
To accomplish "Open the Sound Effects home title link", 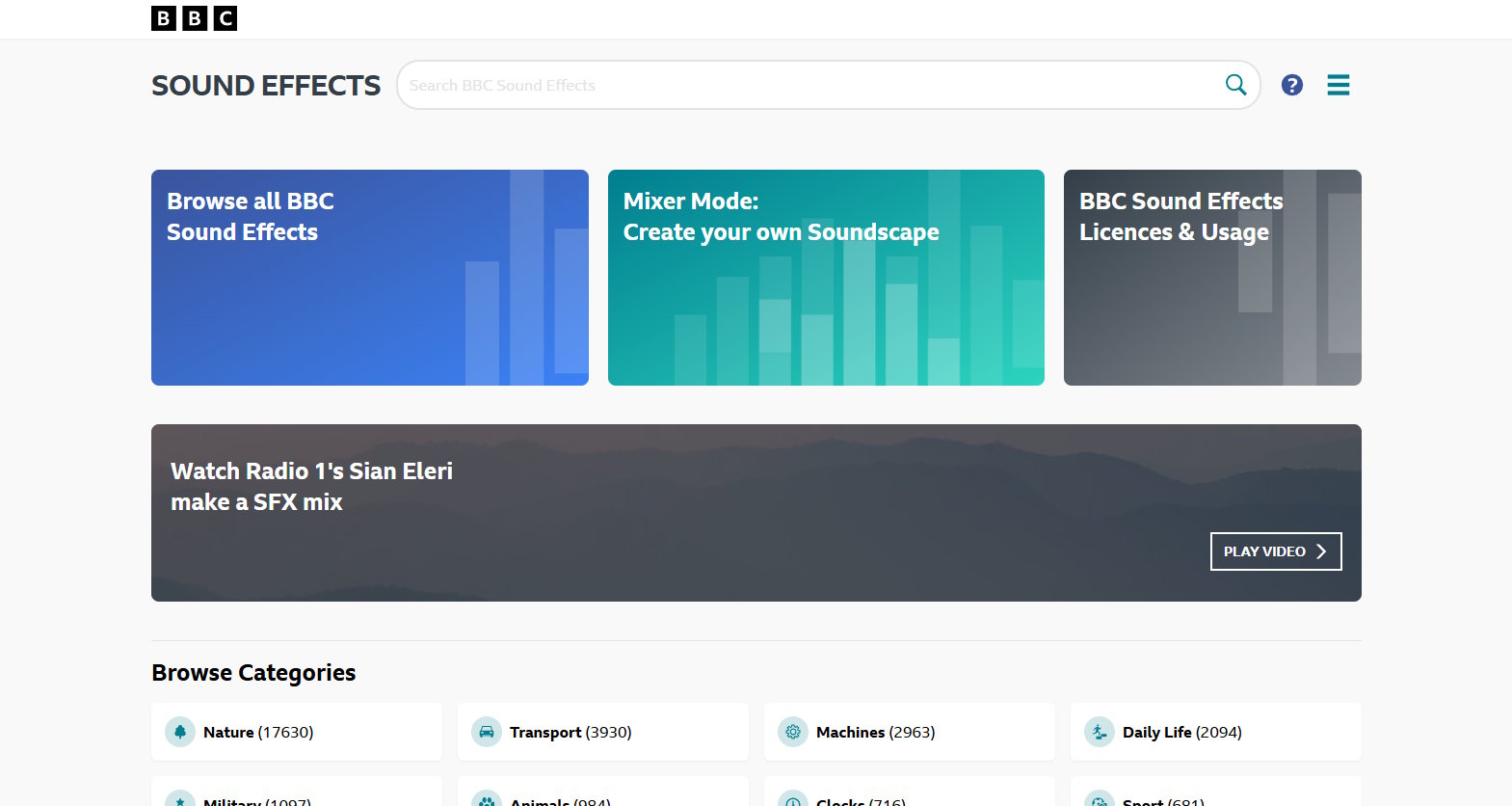I will click(266, 86).
